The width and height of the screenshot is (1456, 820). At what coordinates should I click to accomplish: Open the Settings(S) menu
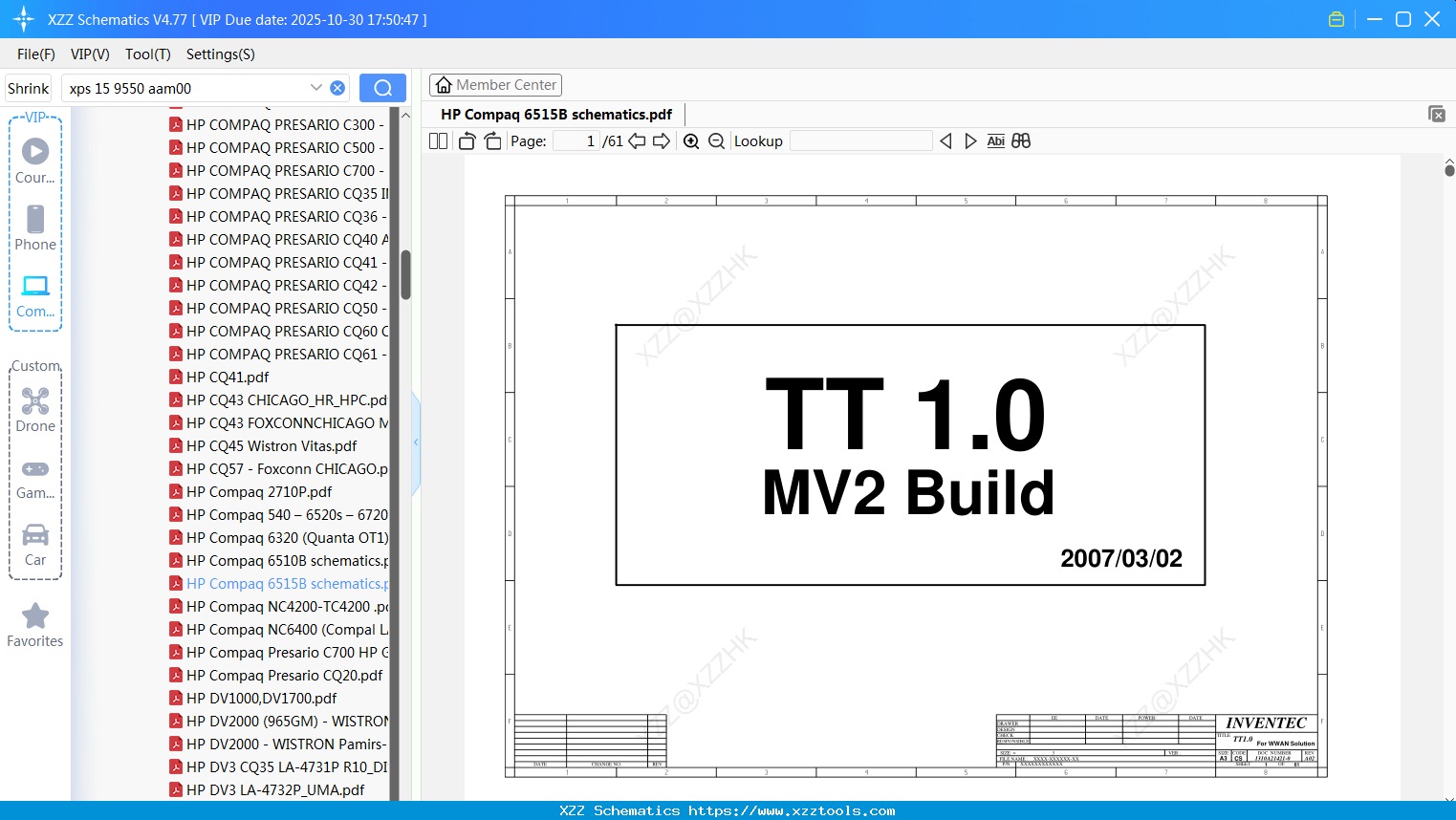pyautogui.click(x=221, y=54)
